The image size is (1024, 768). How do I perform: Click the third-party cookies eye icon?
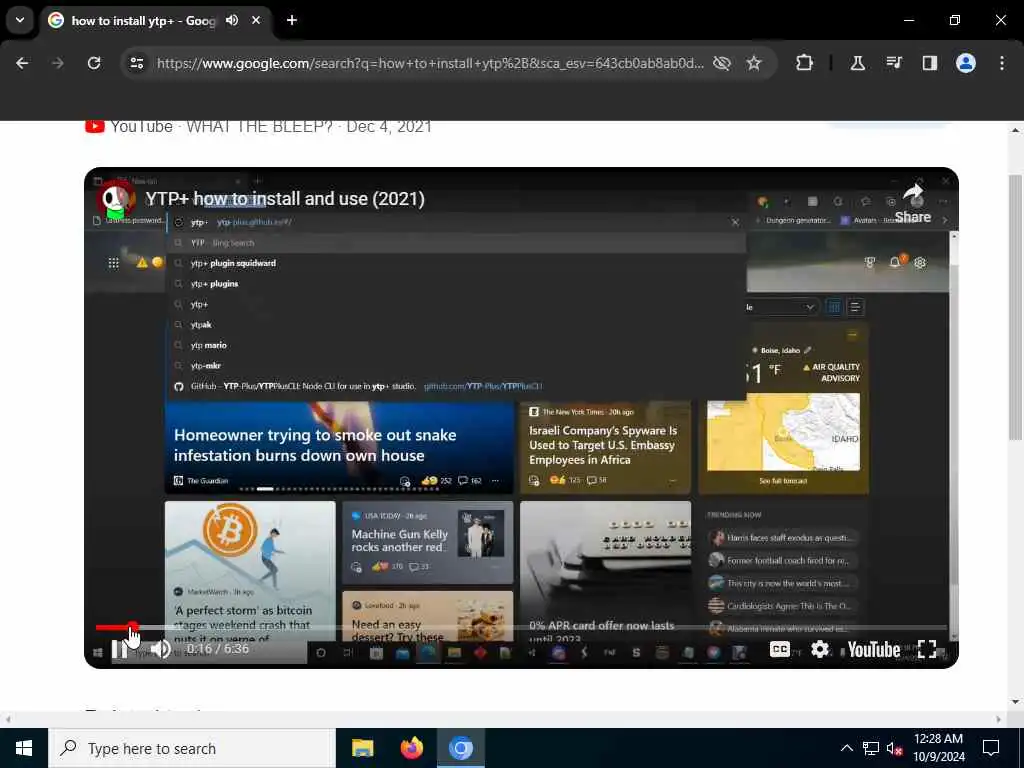pos(722,63)
